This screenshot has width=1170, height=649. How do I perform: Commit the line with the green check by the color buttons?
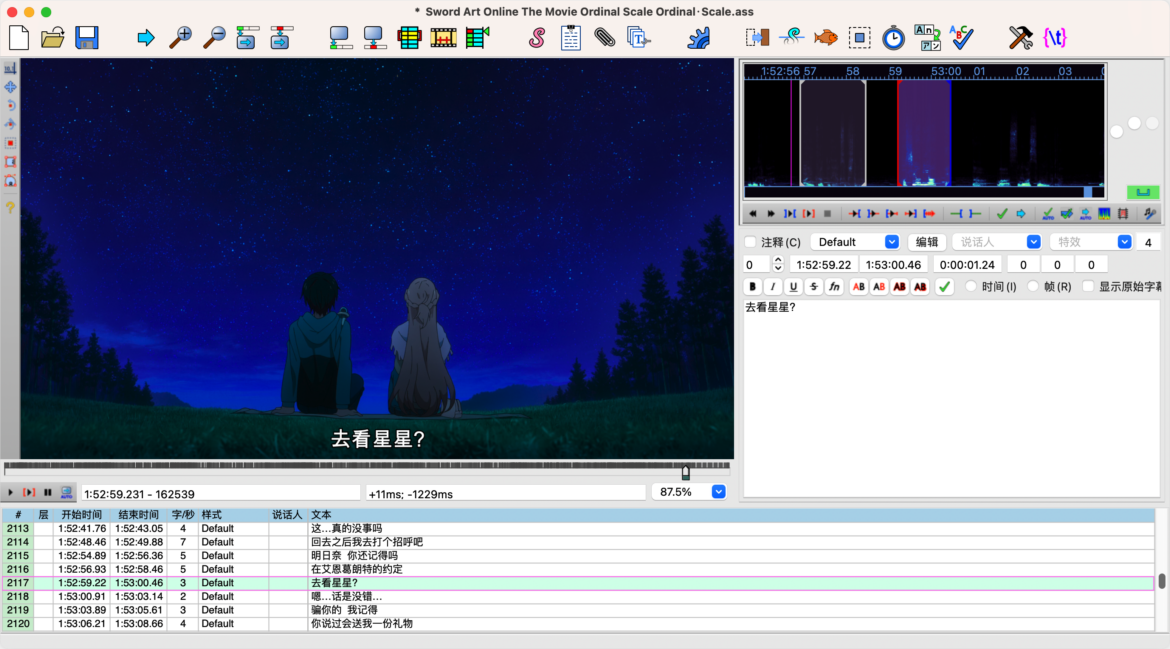click(x=945, y=286)
